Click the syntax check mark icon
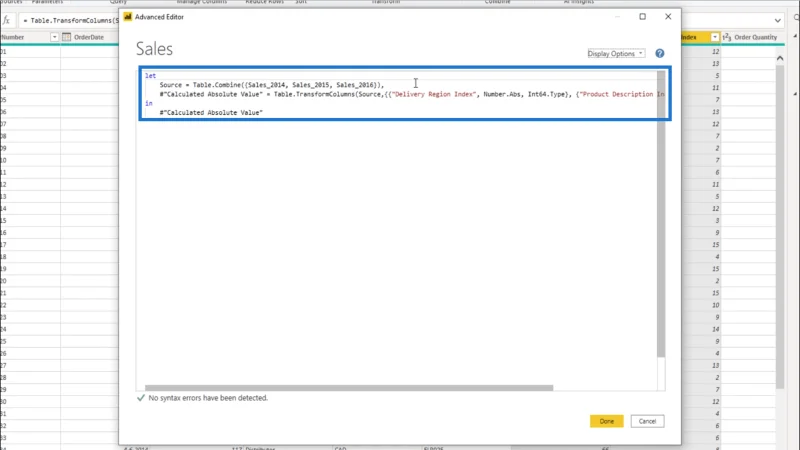 pos(141,397)
